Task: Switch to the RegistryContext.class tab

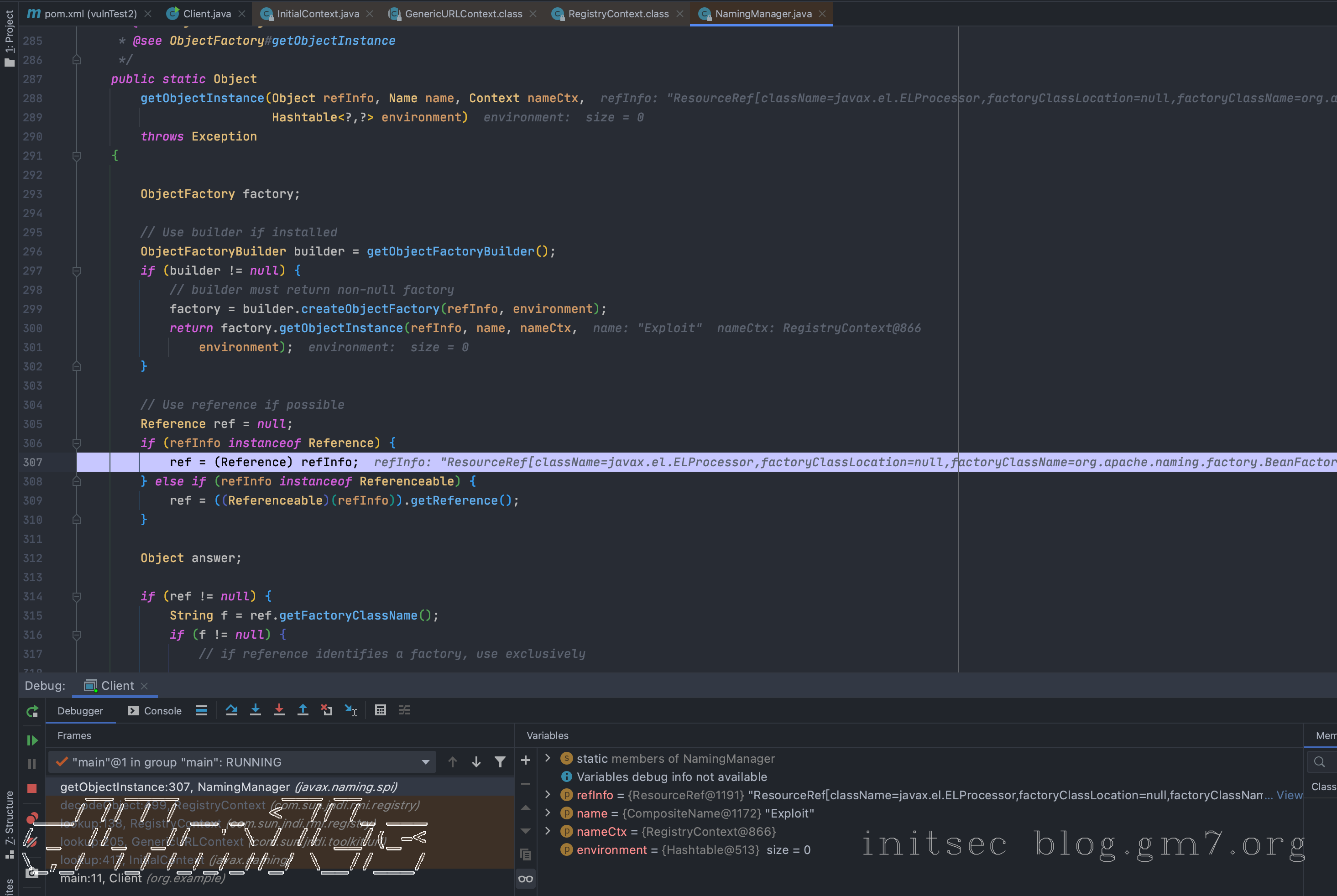Action: [617, 14]
